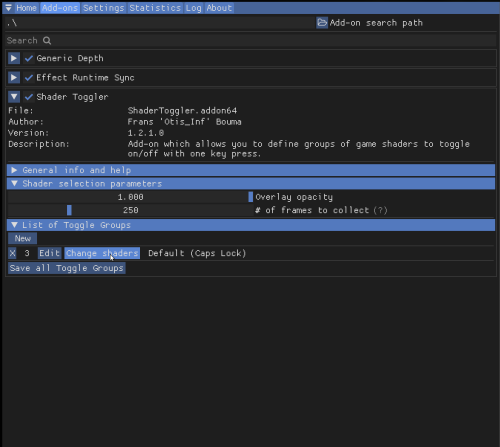500x447 pixels.
Task: Click the folder icon for Add-on search path
Action: pyautogui.click(x=322, y=23)
